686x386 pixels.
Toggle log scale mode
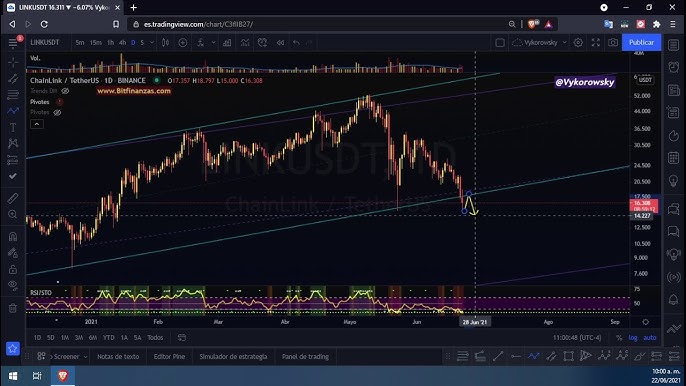(633, 337)
